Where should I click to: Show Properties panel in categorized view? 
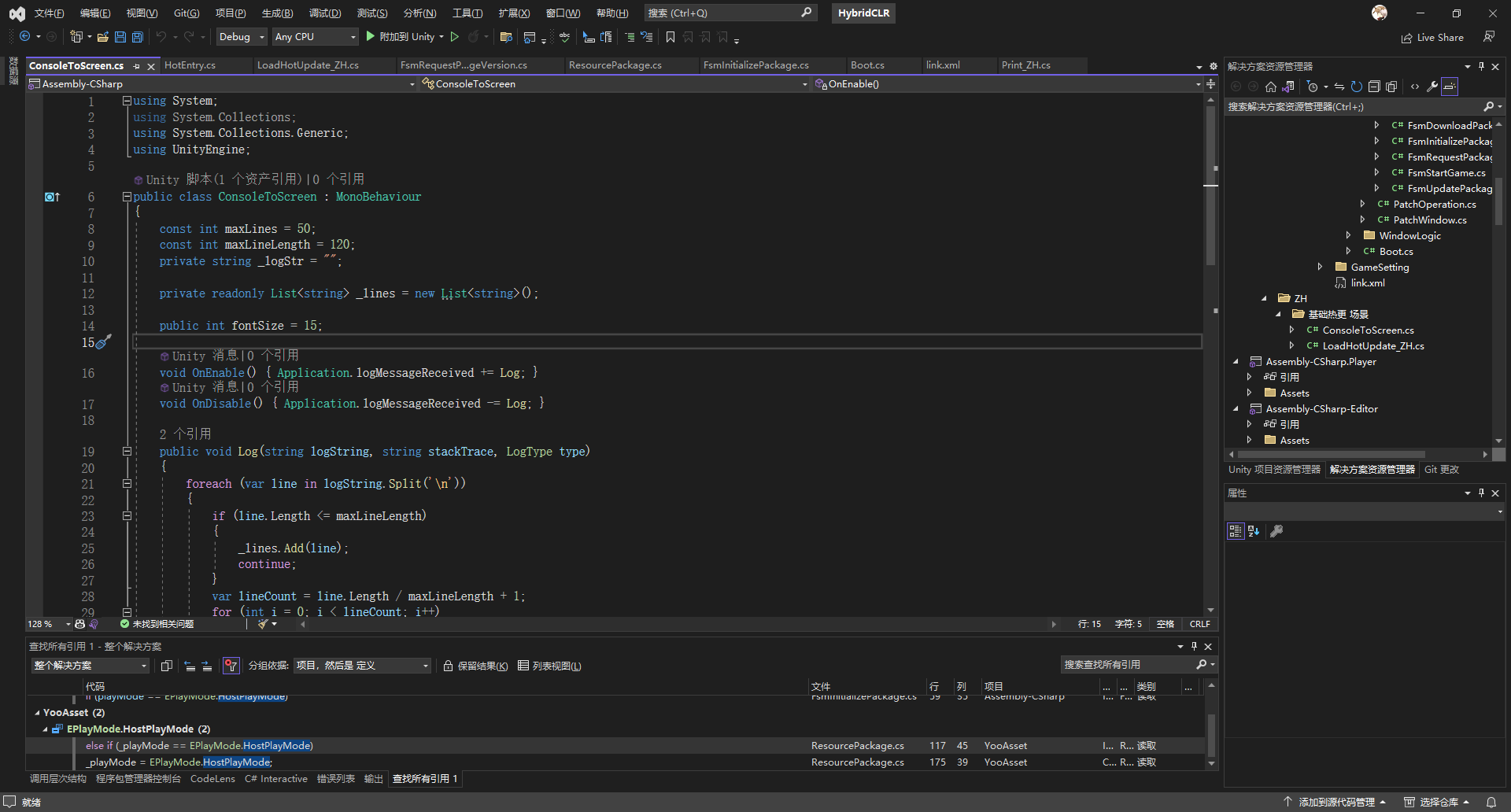(x=1236, y=531)
